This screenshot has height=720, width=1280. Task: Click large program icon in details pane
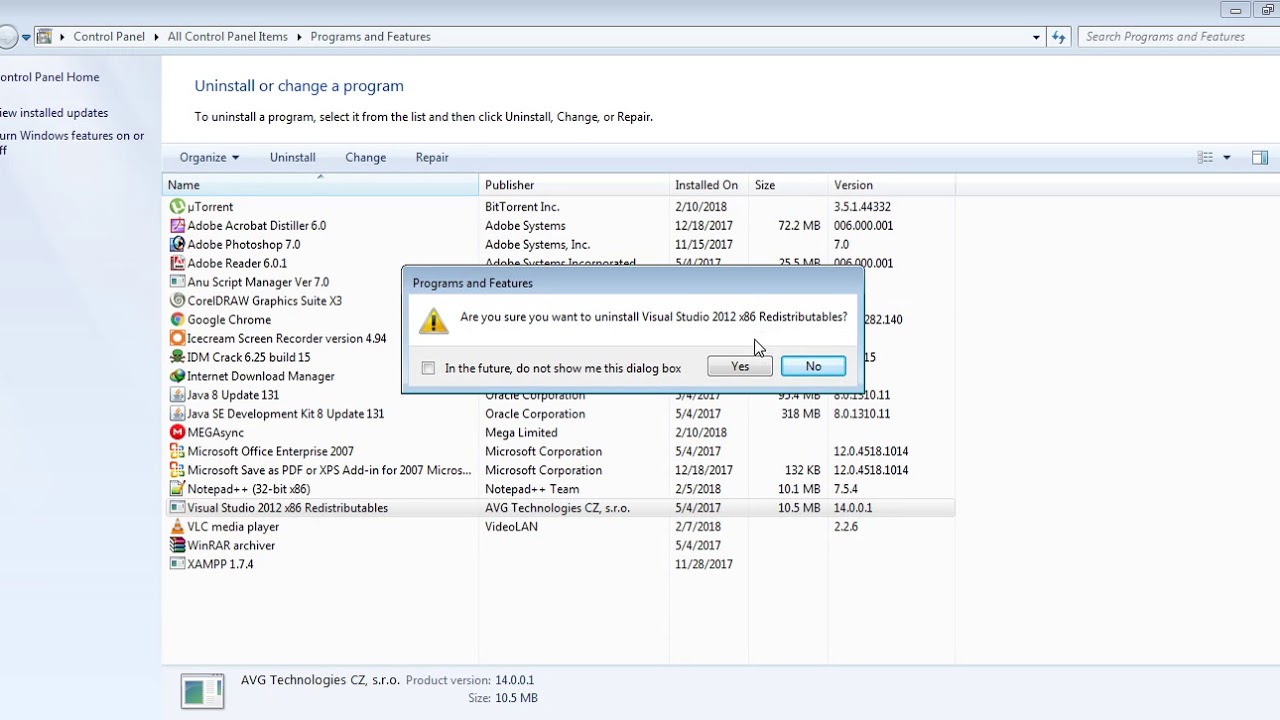coord(202,690)
